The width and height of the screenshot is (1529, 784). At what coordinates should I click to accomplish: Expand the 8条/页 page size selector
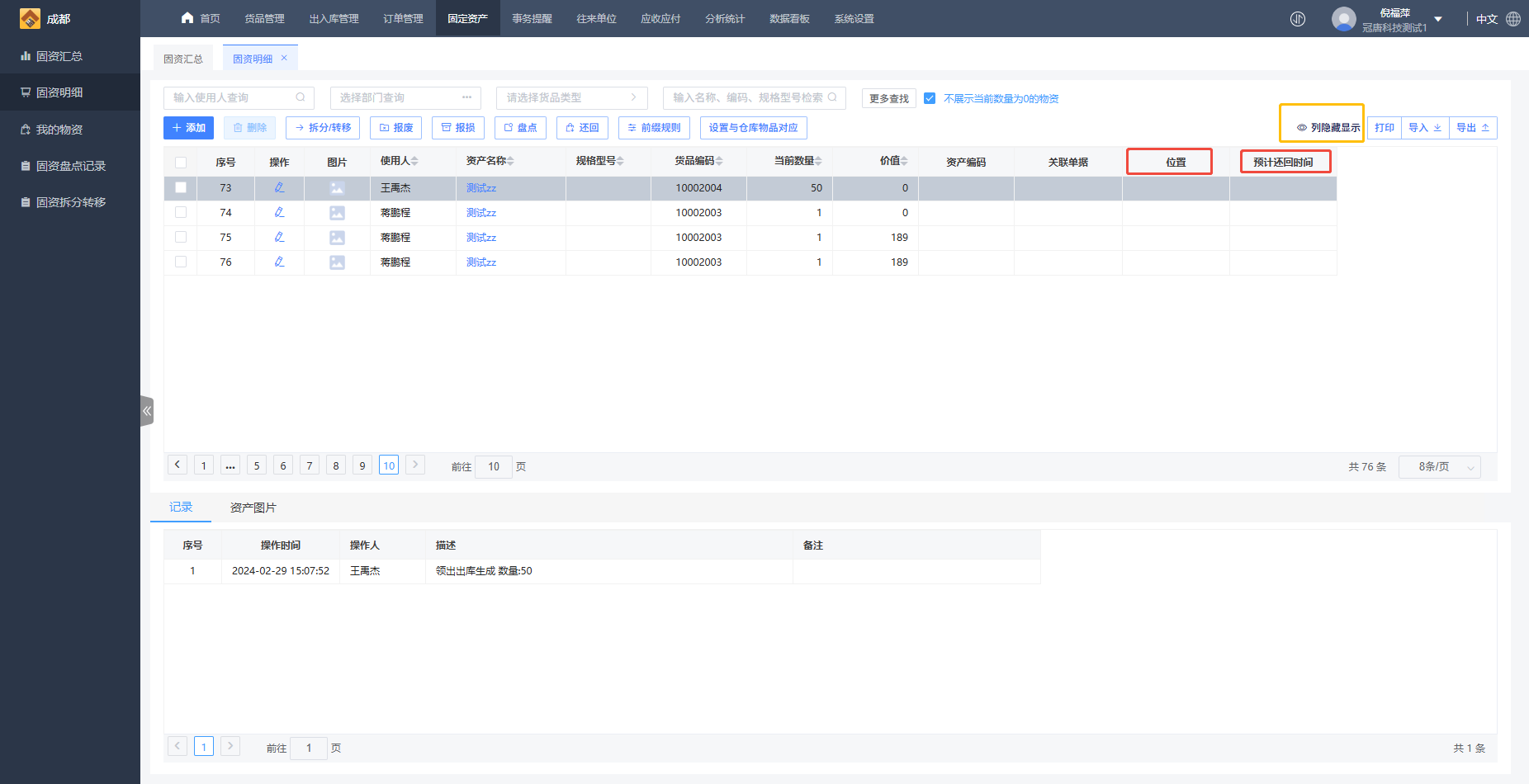[1439, 467]
